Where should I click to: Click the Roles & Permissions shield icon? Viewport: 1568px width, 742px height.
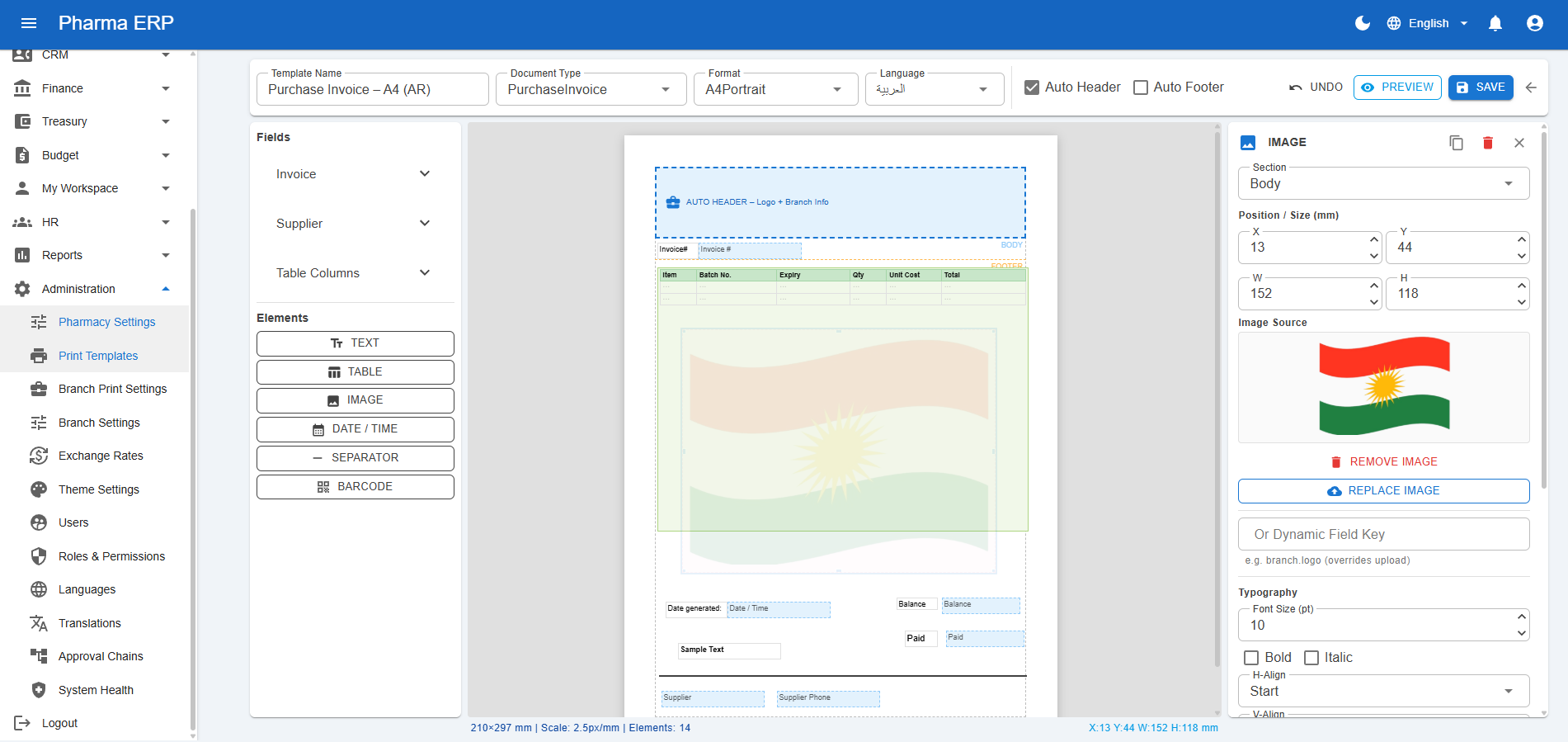click(39, 556)
